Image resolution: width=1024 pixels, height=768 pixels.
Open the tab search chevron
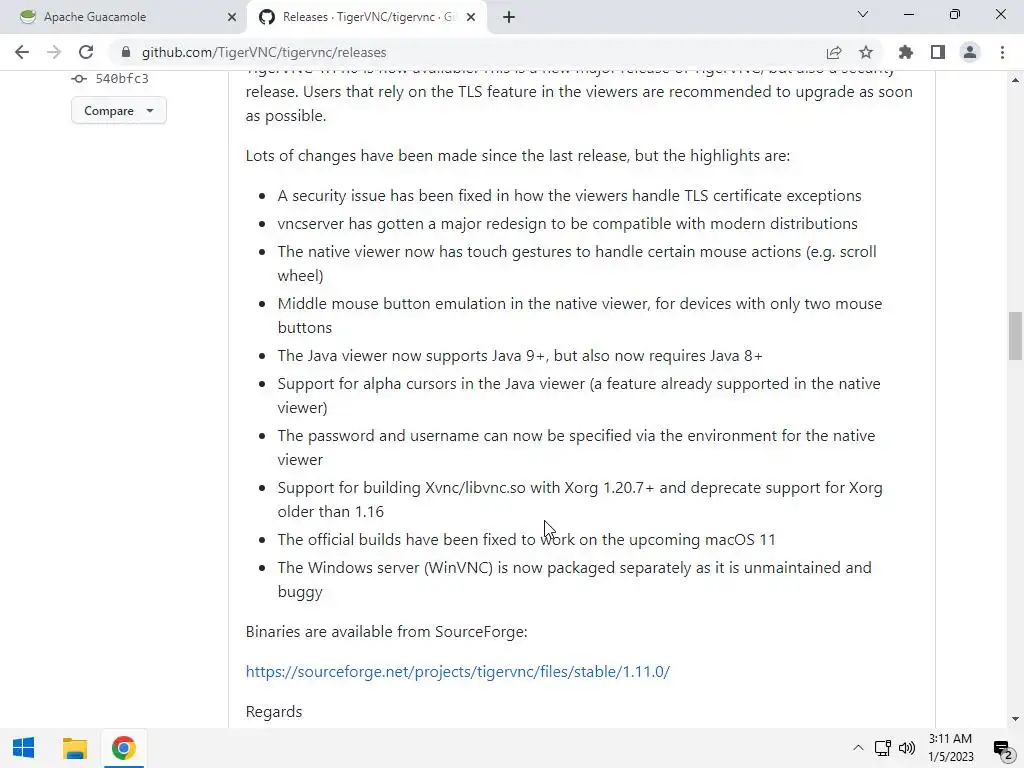pos(863,14)
